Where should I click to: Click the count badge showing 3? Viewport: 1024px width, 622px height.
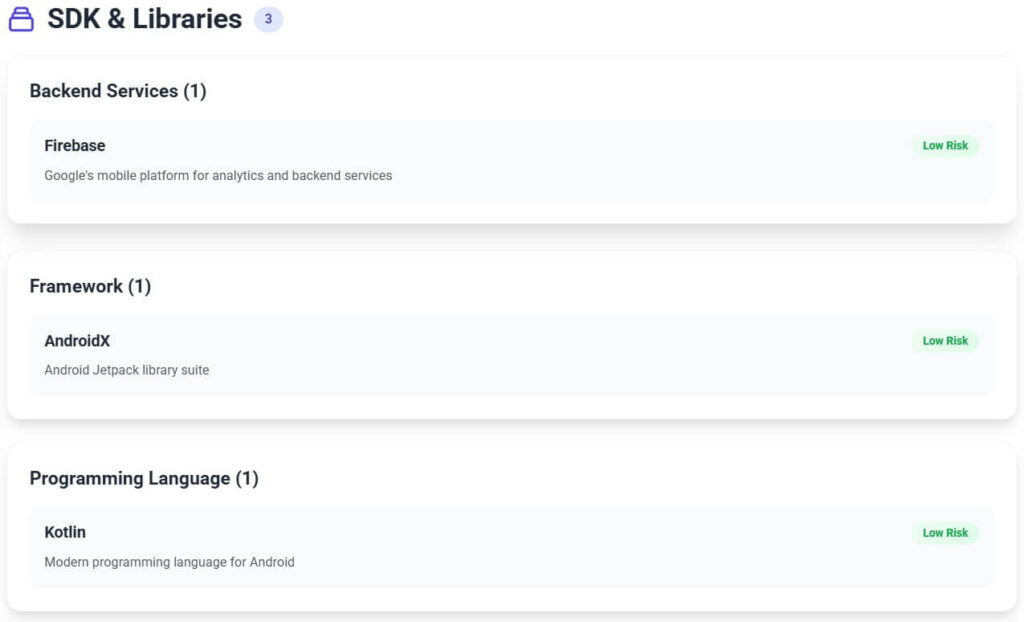pos(268,19)
